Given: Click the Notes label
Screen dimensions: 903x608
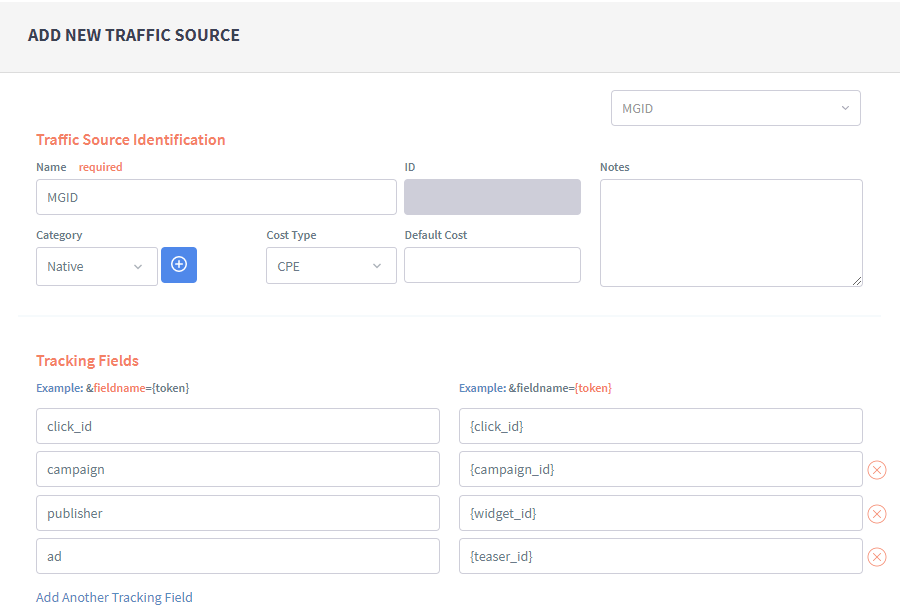Looking at the screenshot, I should pos(614,167).
